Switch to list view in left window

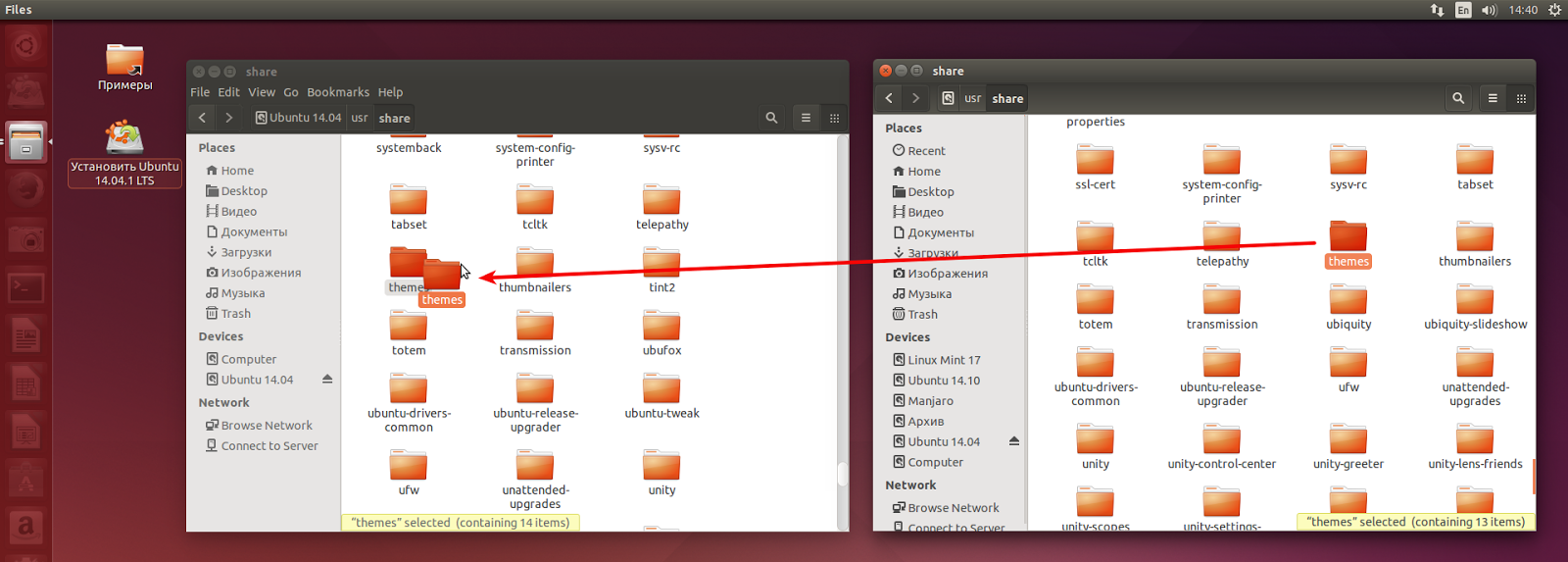click(x=806, y=118)
